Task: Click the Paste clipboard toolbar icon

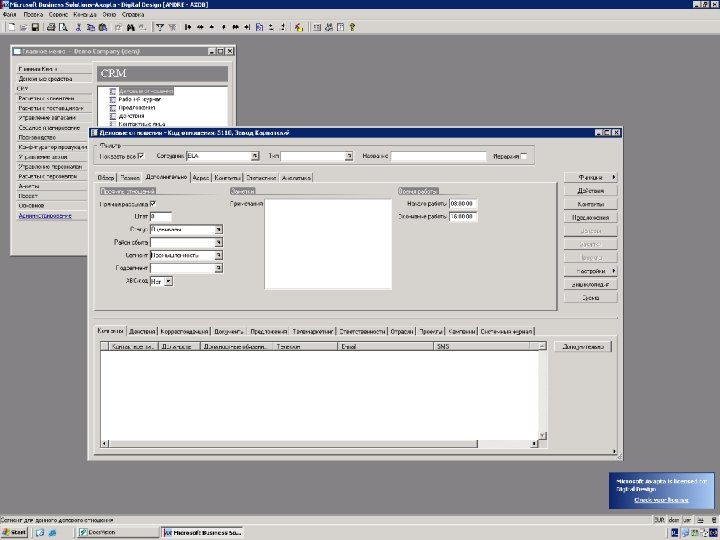Action: [x=103, y=28]
